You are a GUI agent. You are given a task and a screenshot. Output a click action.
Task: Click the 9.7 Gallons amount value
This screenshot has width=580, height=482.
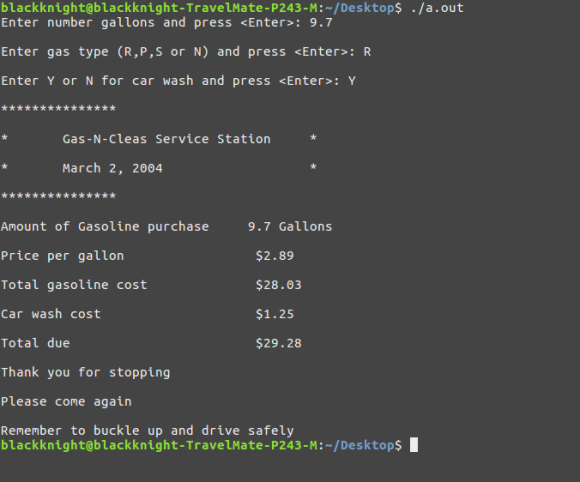(290, 226)
